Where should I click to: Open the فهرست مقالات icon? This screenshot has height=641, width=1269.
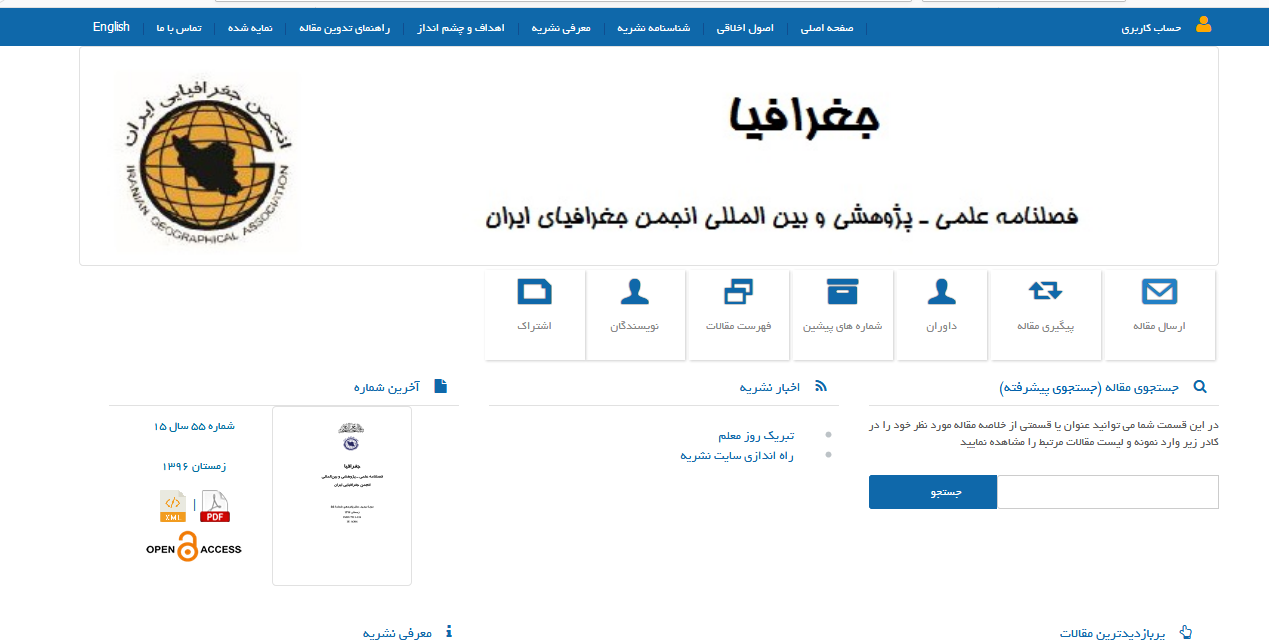coord(738,291)
